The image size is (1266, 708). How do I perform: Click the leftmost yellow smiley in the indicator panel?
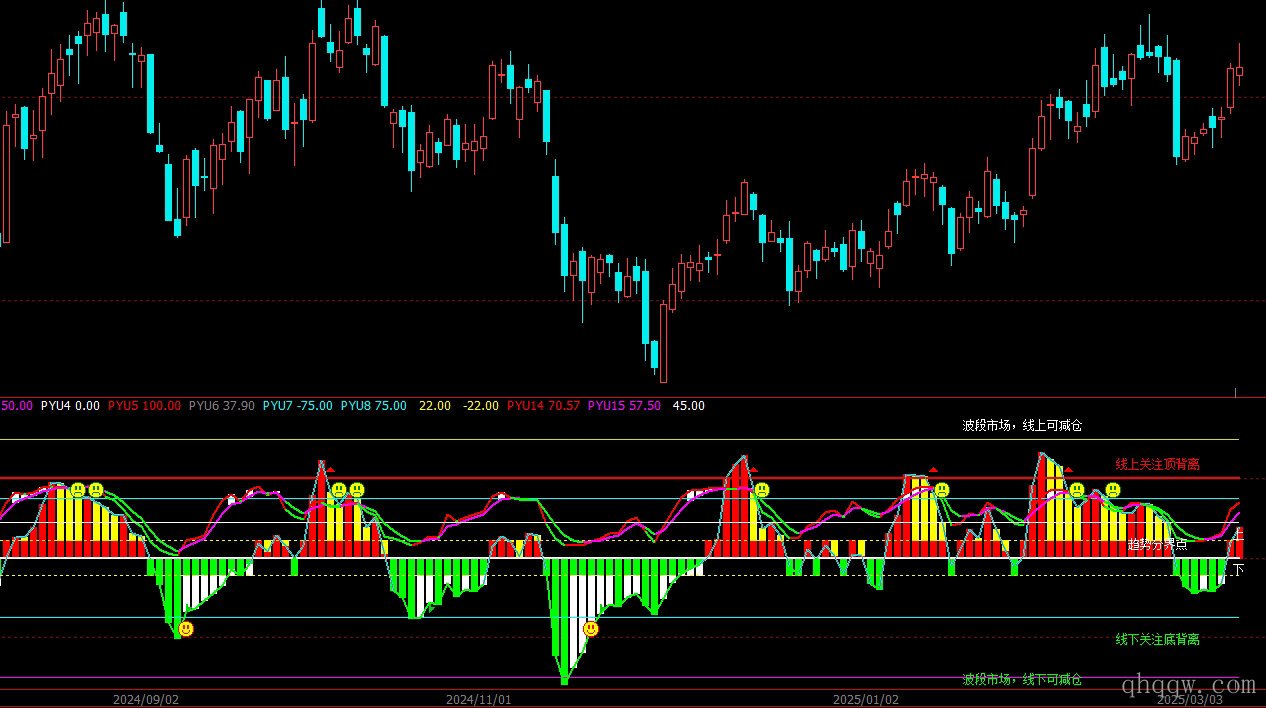pyautogui.click(x=77, y=489)
